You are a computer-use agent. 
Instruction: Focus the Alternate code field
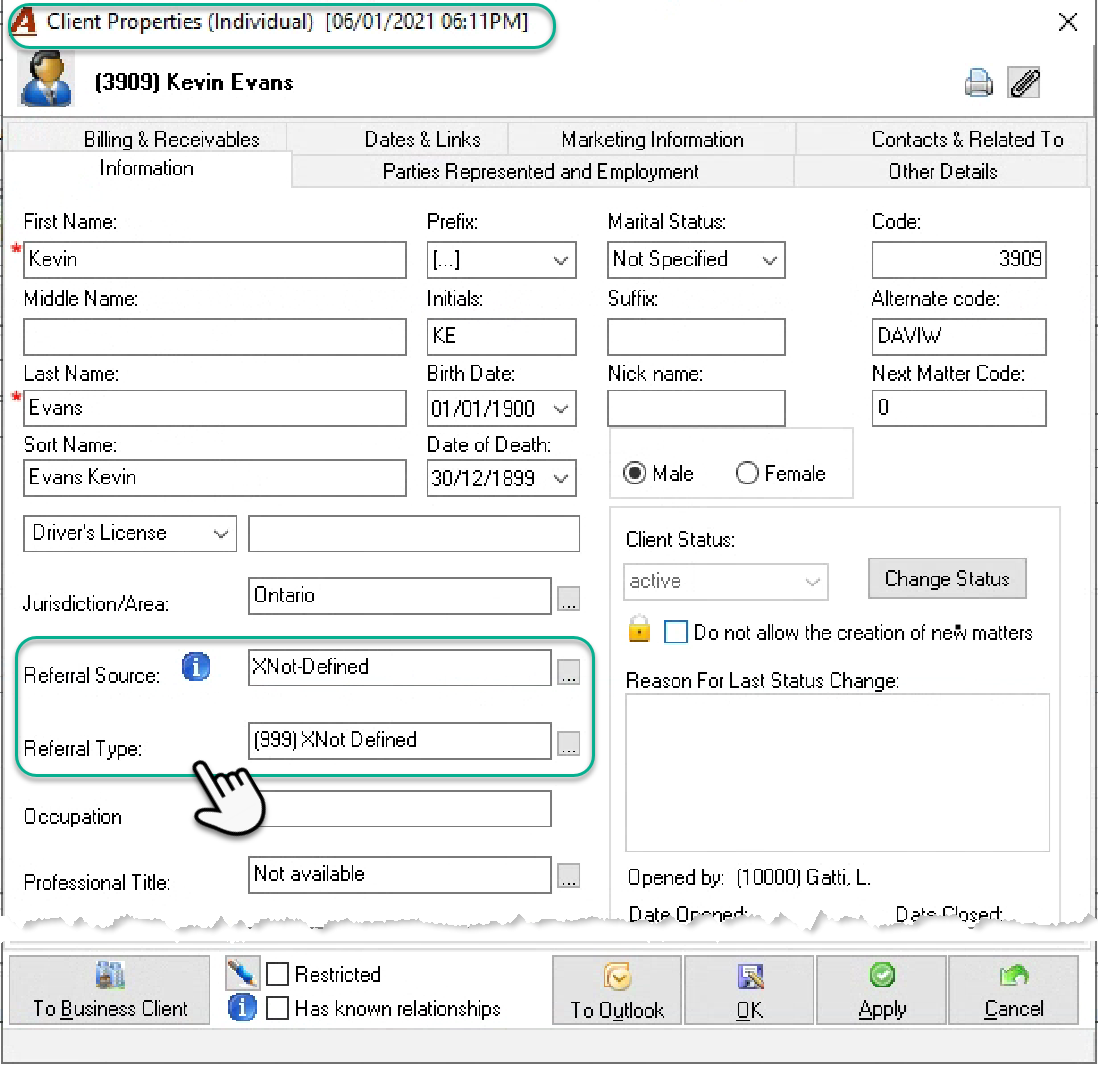pyautogui.click(x=959, y=337)
